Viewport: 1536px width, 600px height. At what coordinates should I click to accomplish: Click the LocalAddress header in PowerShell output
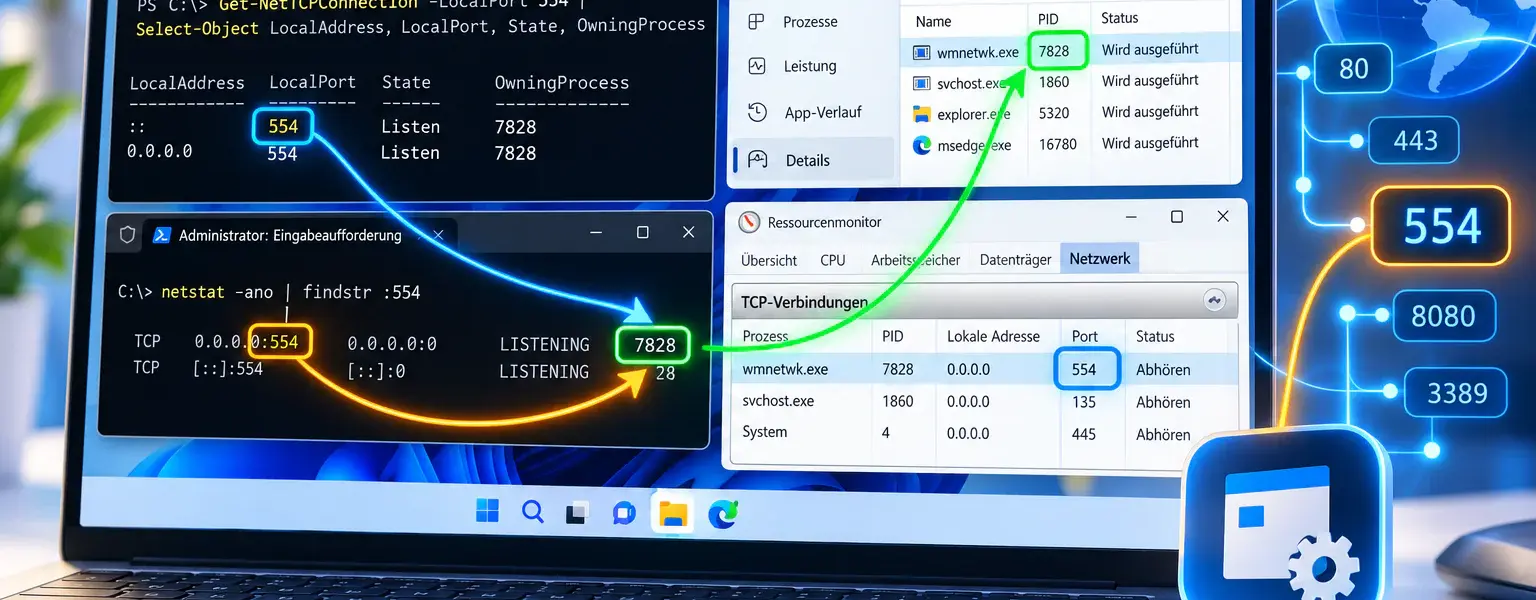pyautogui.click(x=187, y=83)
